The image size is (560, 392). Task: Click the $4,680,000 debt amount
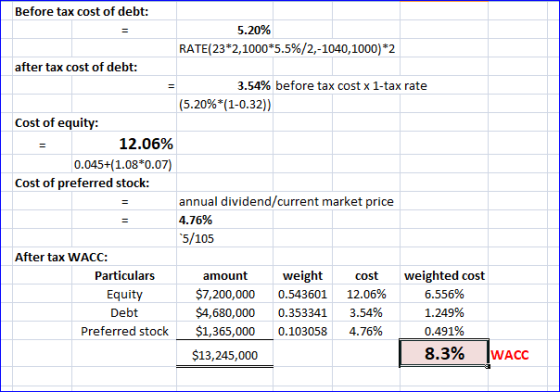225,313
